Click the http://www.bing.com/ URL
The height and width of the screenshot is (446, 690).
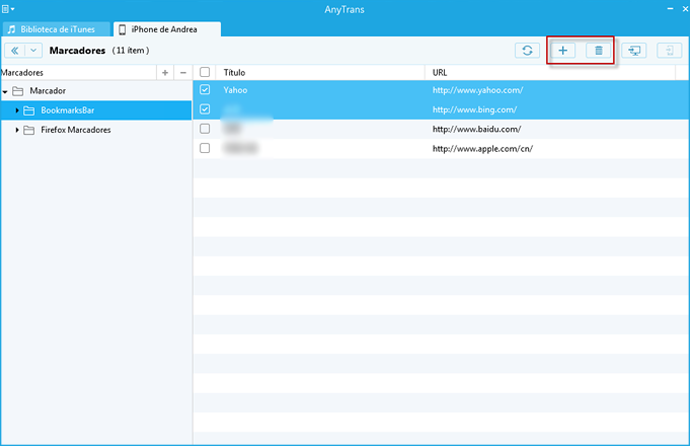click(x=475, y=110)
